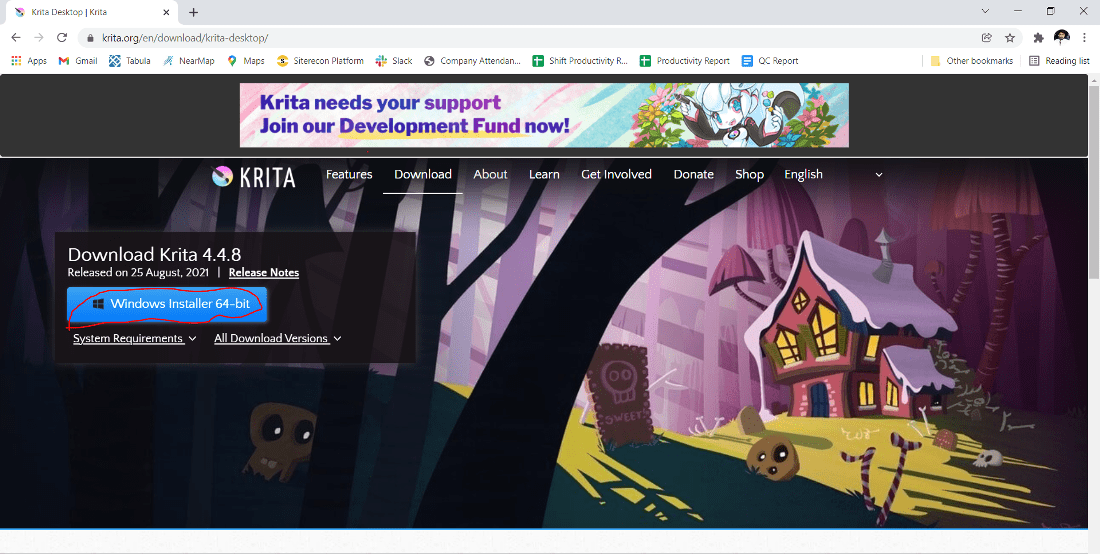Image resolution: width=1100 pixels, height=554 pixels.
Task: Click the Release Notes link
Action: [x=264, y=273]
